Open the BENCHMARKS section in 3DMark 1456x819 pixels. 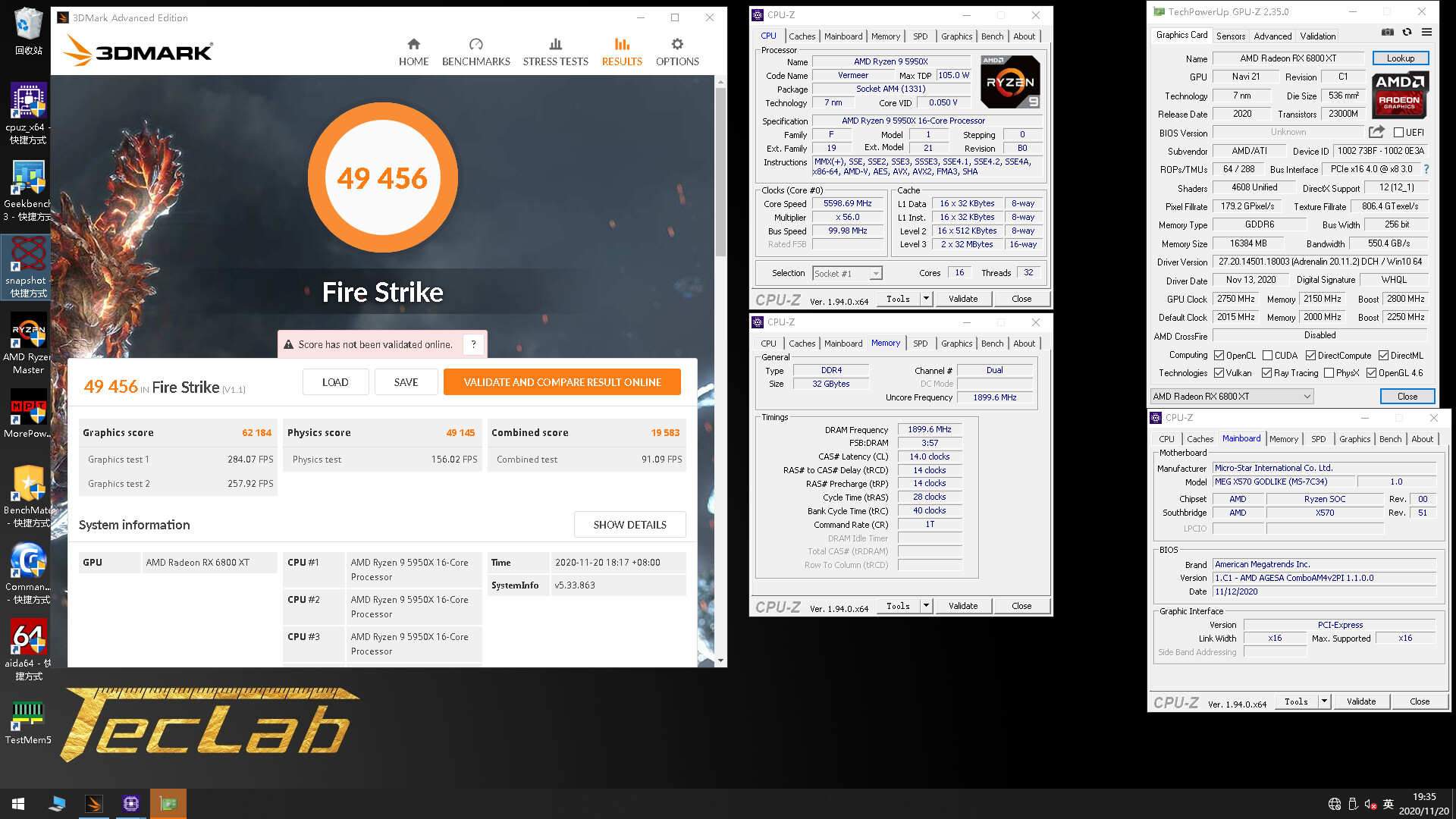(x=475, y=50)
